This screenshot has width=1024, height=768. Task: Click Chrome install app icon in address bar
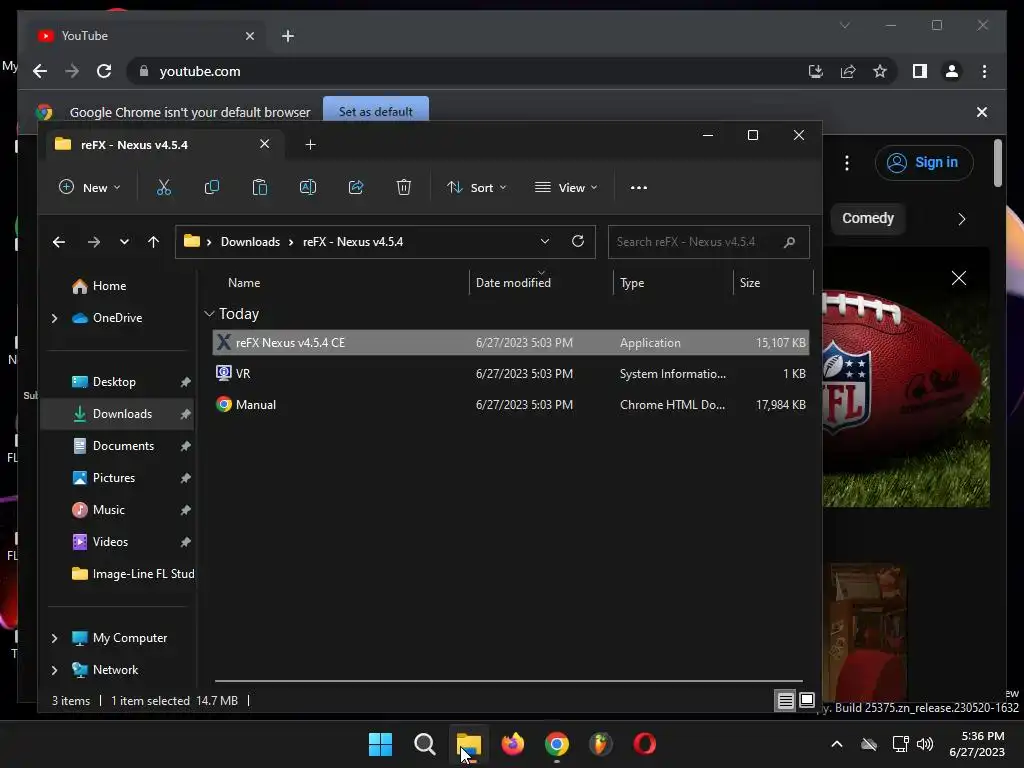coord(816,71)
